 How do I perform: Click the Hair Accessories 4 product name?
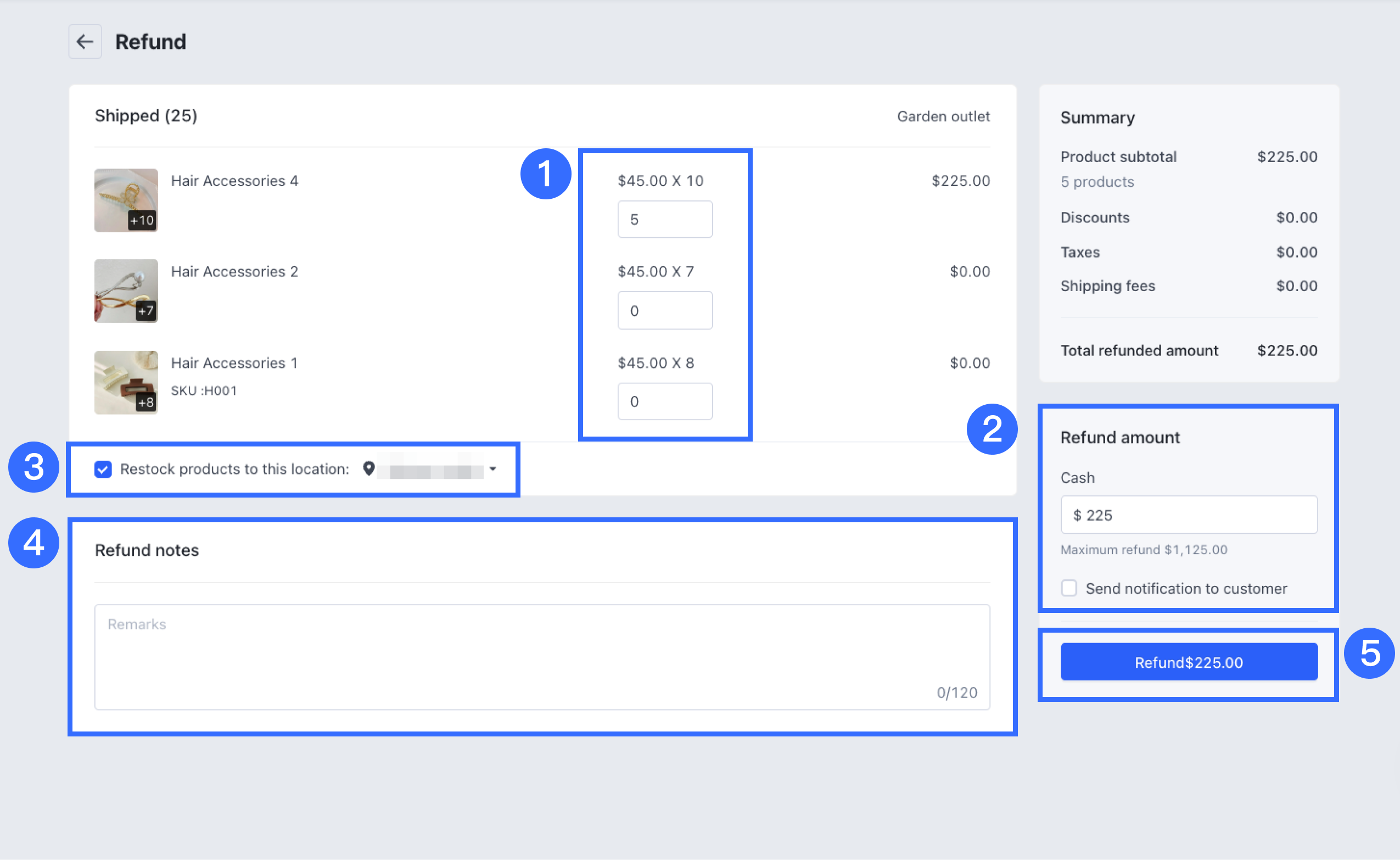(x=234, y=181)
